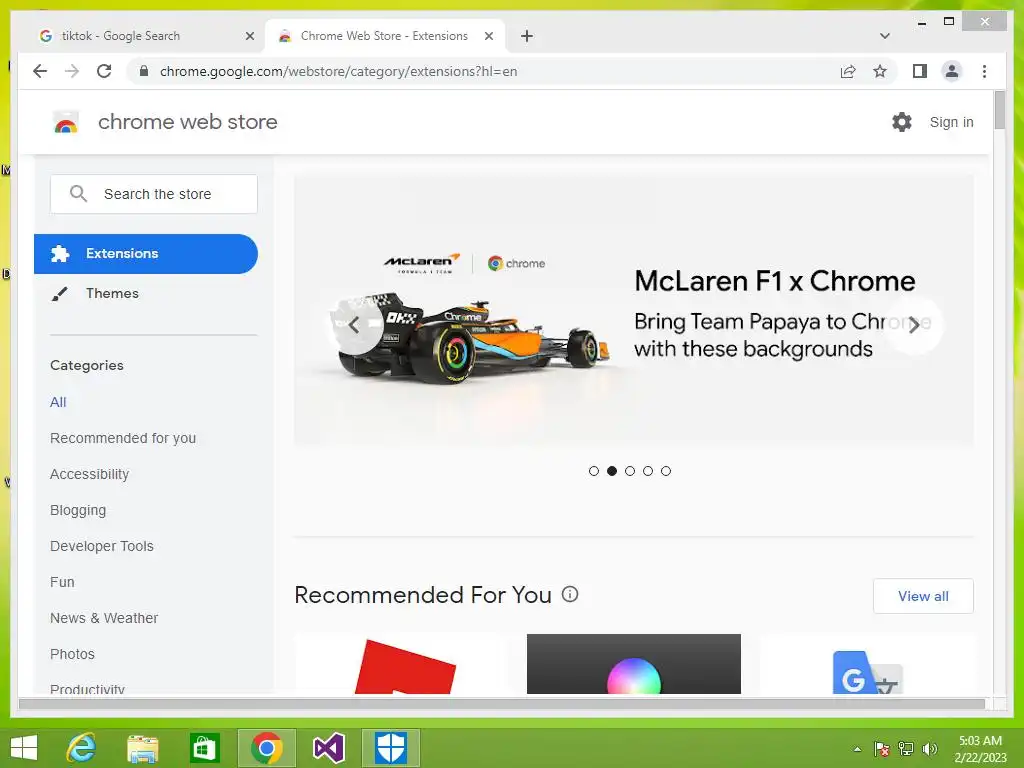Click View all for recommendations
1024x768 pixels.
[x=923, y=596]
